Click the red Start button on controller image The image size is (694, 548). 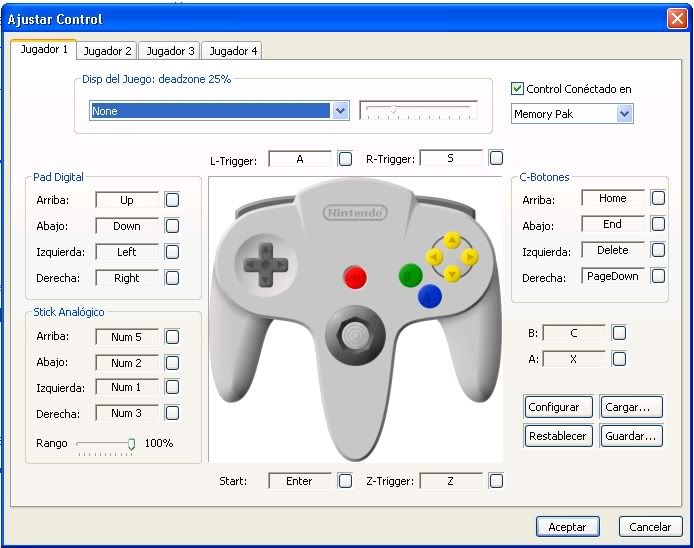pos(355,277)
